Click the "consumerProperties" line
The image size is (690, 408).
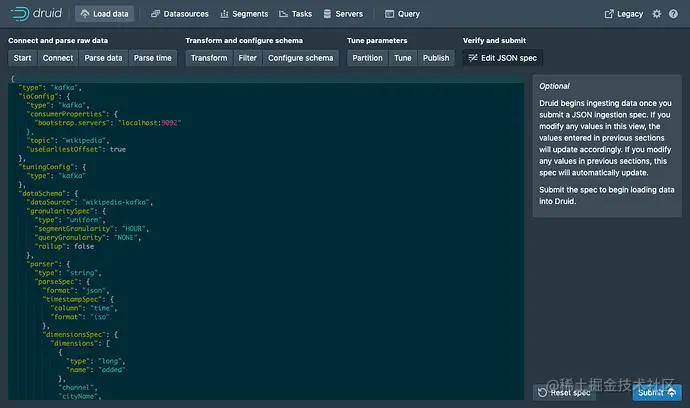(72, 114)
